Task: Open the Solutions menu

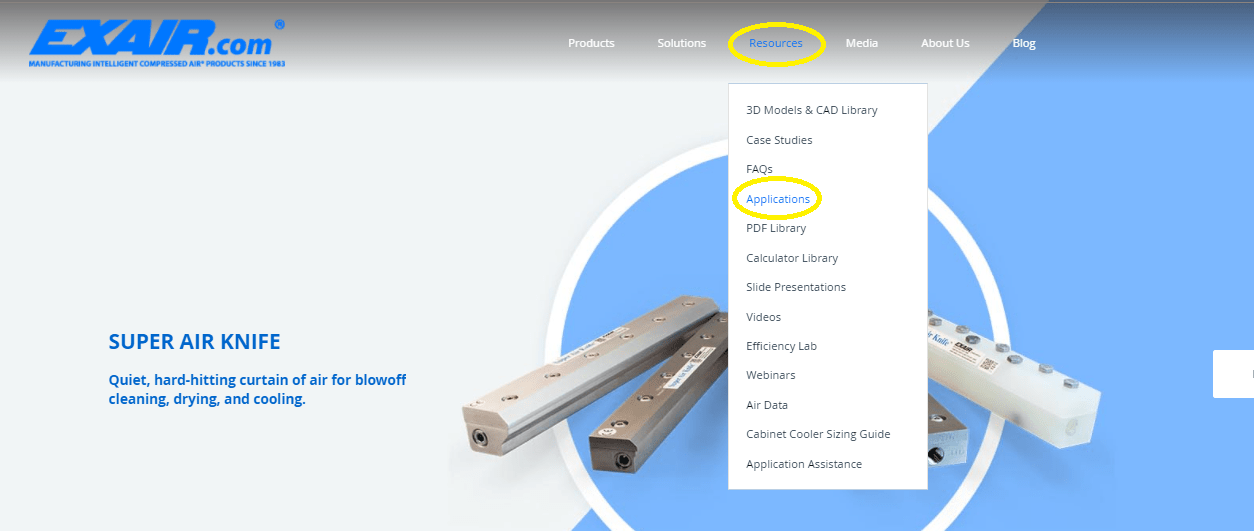Action: [x=681, y=43]
